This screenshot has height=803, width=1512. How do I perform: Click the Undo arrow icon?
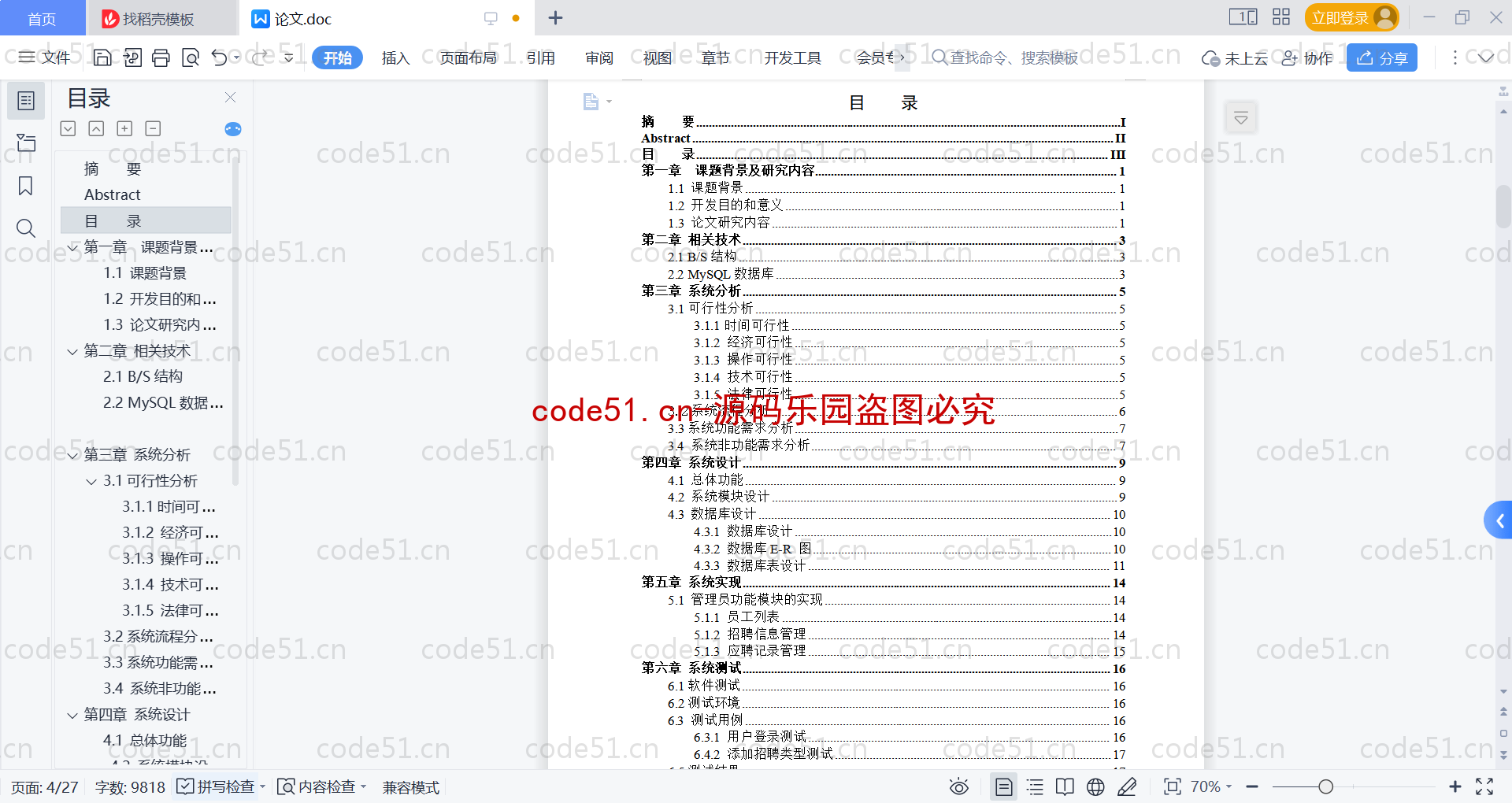tap(220, 57)
